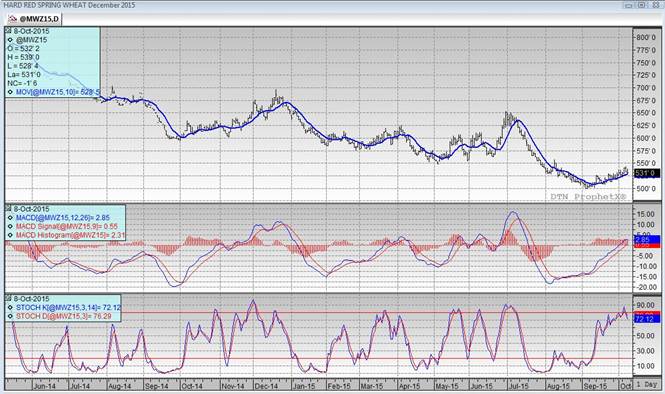Click the blue 2.85 MACD value flag
665x394 pixels.
click(646, 240)
